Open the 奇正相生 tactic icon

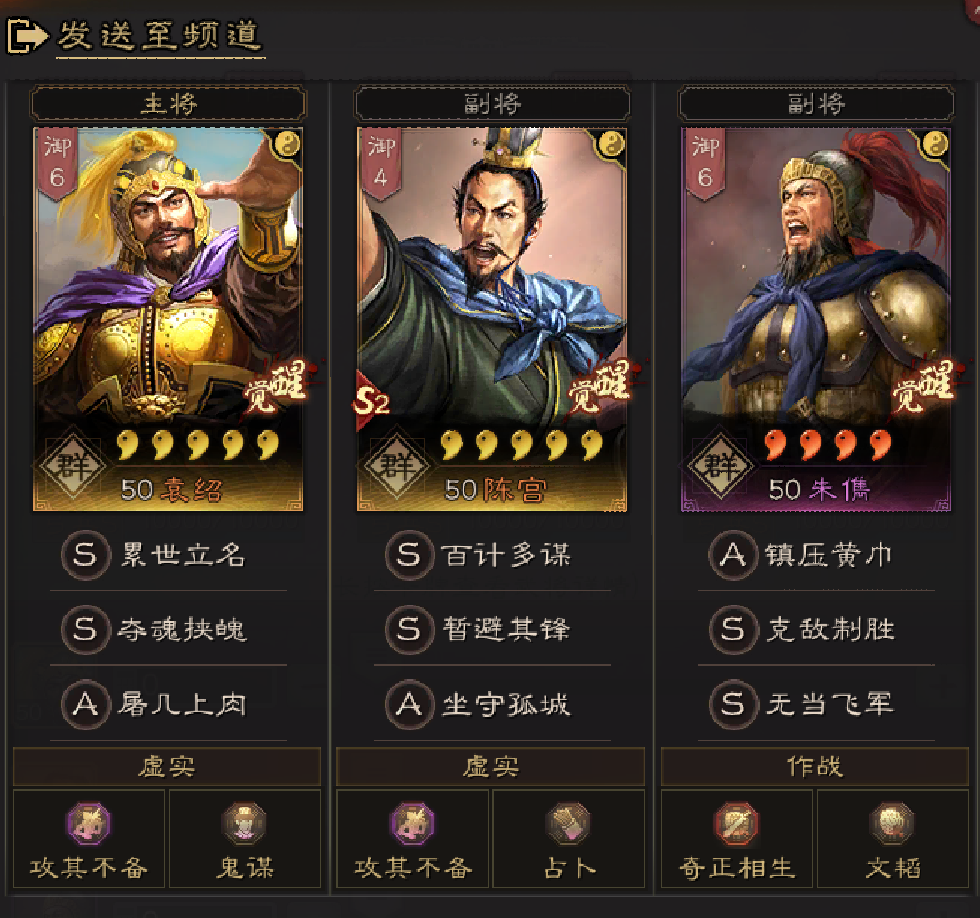click(737, 824)
